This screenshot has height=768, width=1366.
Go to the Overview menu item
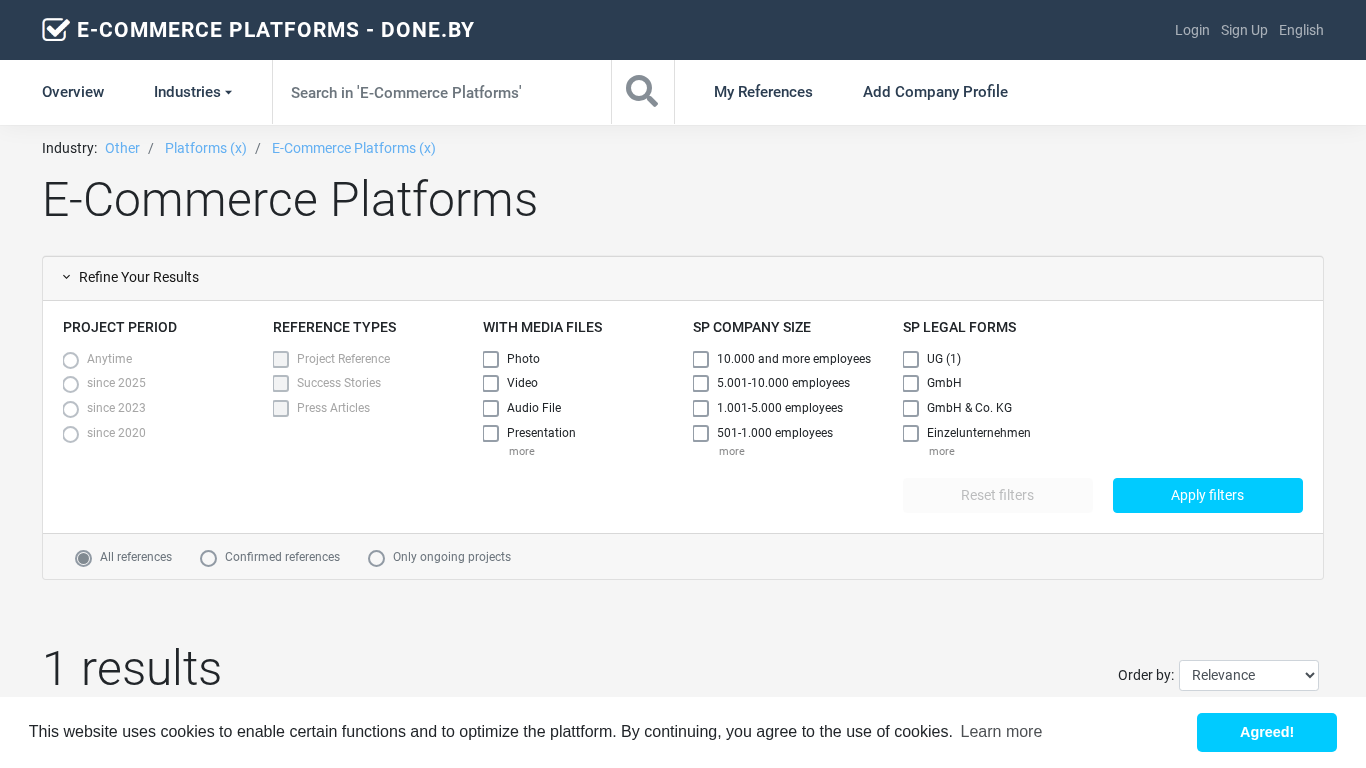73,92
